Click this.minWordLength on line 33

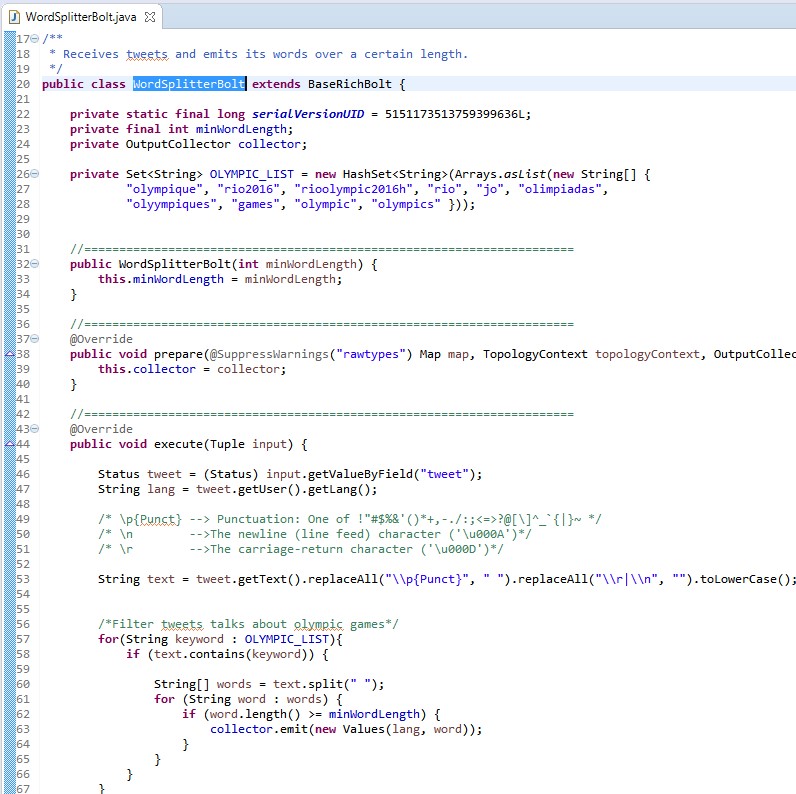(160, 279)
